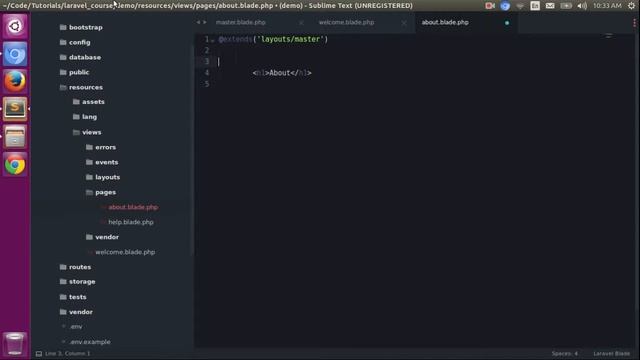Open the network indicator in top panel
640x360 pixels.
click(x=520, y=6)
